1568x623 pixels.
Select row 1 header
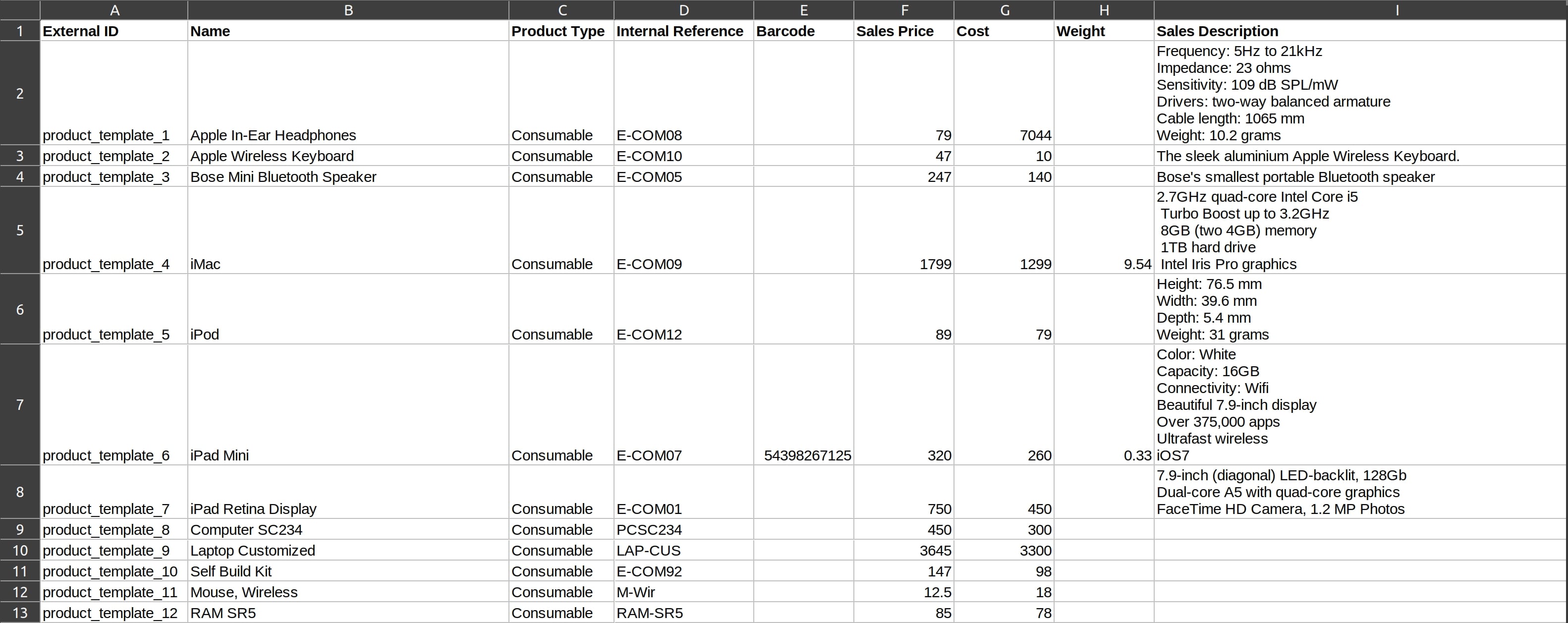click(x=20, y=30)
